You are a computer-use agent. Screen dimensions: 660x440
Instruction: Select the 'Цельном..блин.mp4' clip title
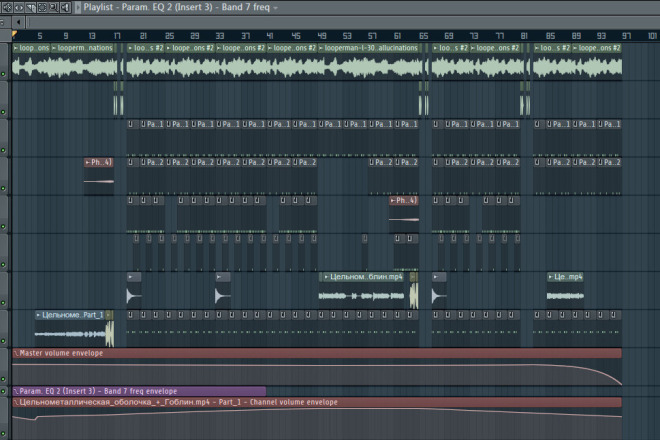pos(366,277)
